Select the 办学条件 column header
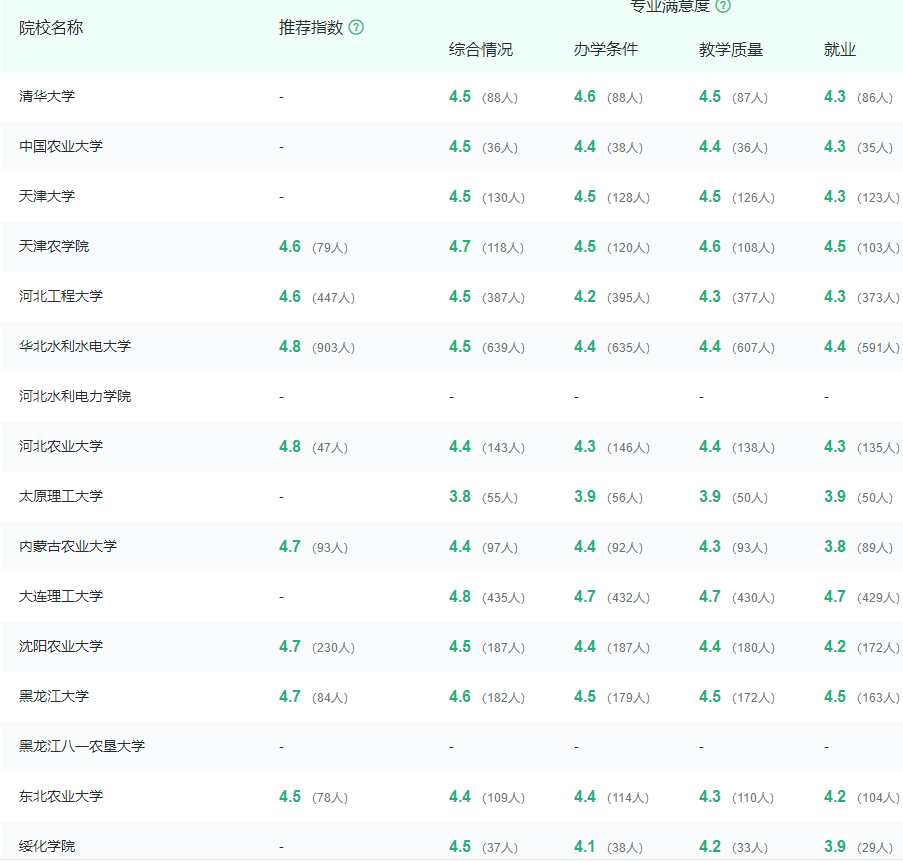The height and width of the screenshot is (862, 903). tap(605, 50)
